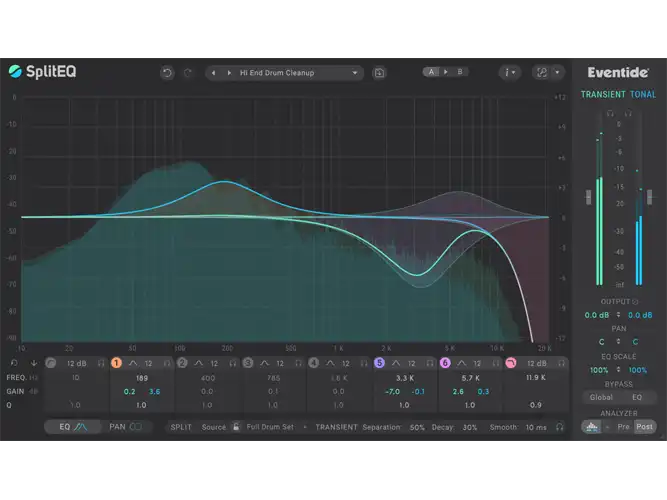Toggle band 6 on/off
Screen dimensions: 667x500
(x=445, y=363)
